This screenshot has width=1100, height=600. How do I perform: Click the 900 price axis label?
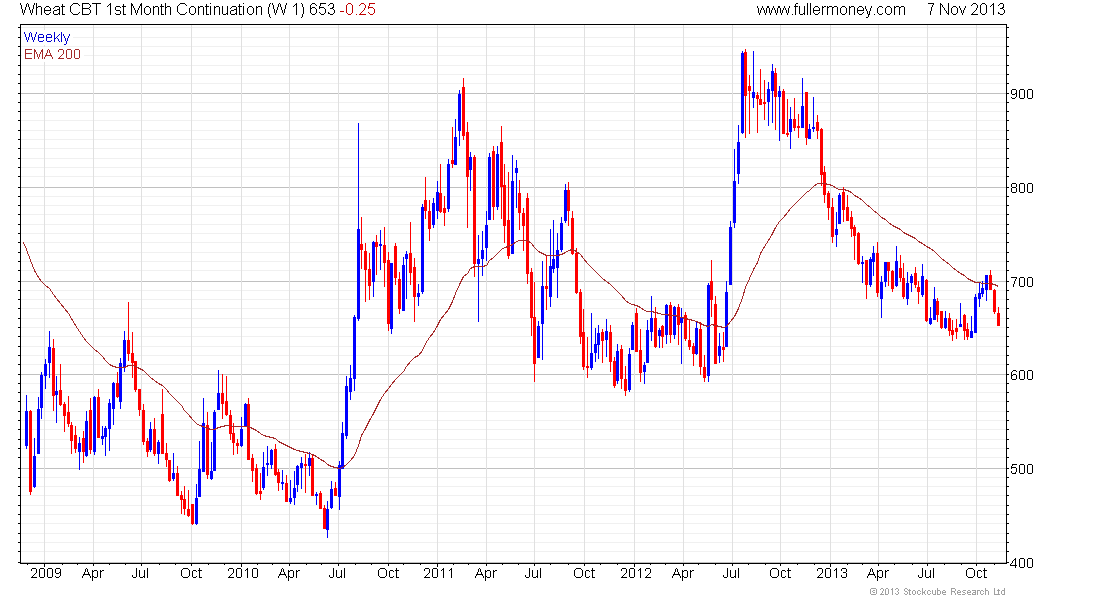[x=1021, y=94]
